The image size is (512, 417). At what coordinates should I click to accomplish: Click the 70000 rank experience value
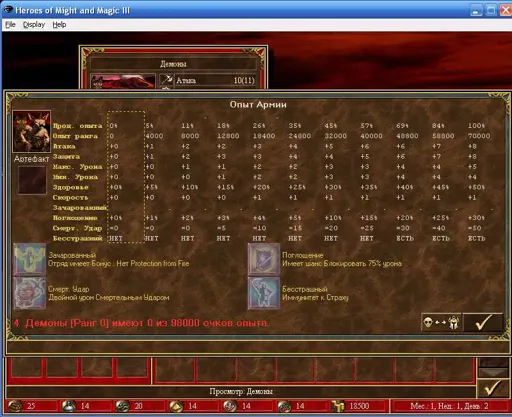[x=479, y=136]
